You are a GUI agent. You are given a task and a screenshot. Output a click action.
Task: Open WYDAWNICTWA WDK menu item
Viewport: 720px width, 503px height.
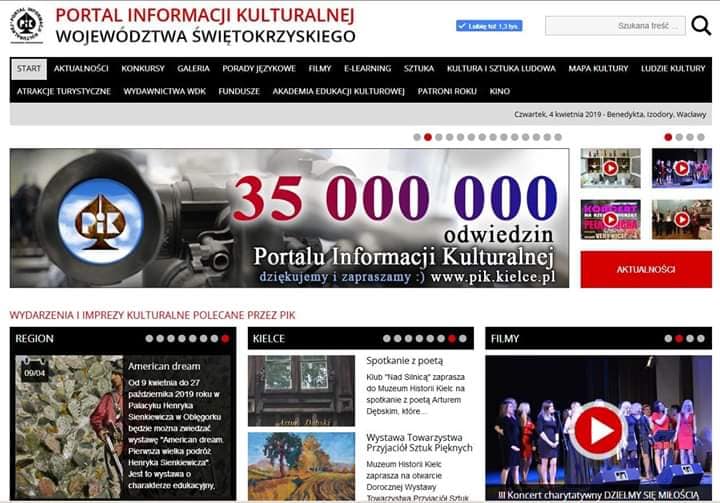pos(164,91)
